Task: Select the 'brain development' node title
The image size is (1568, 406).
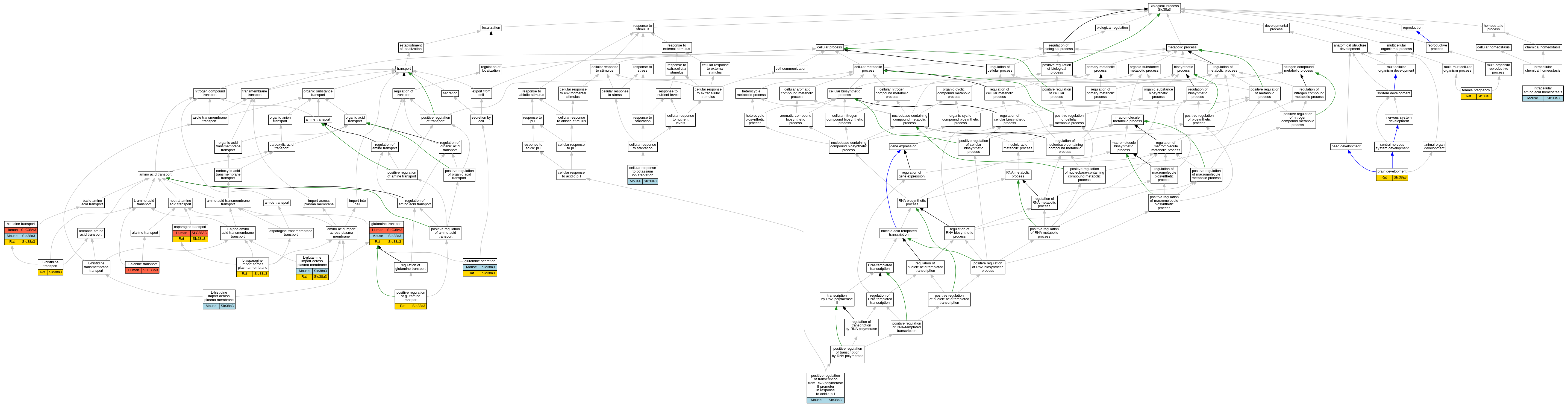Action: tap(1392, 172)
